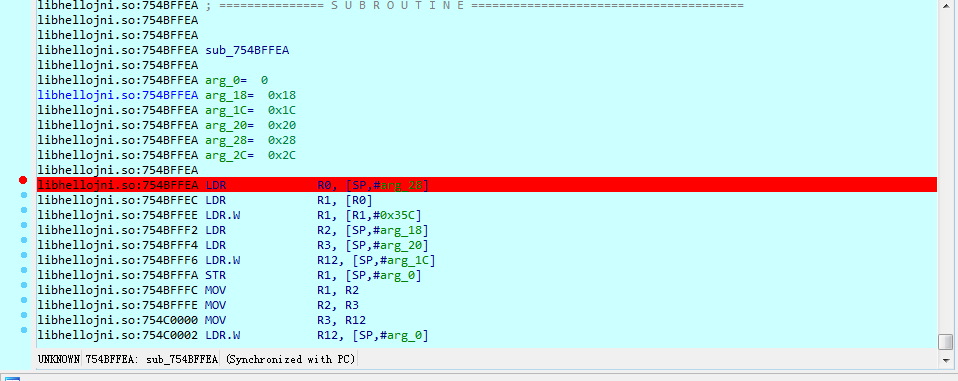958x381 pixels.
Task: Click MOV R2, R3 instruction
Action: point(282,305)
